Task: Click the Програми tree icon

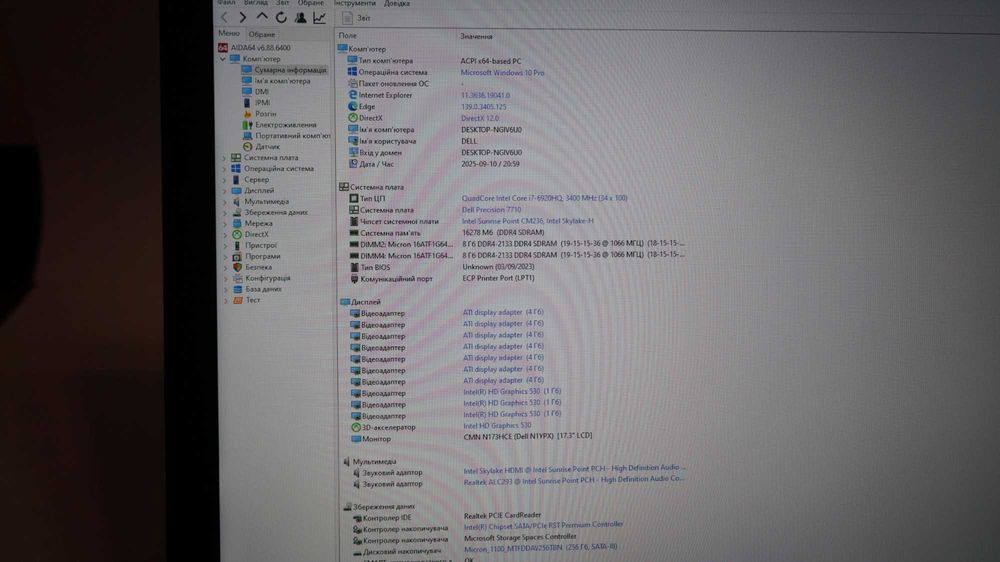Action: click(237, 256)
